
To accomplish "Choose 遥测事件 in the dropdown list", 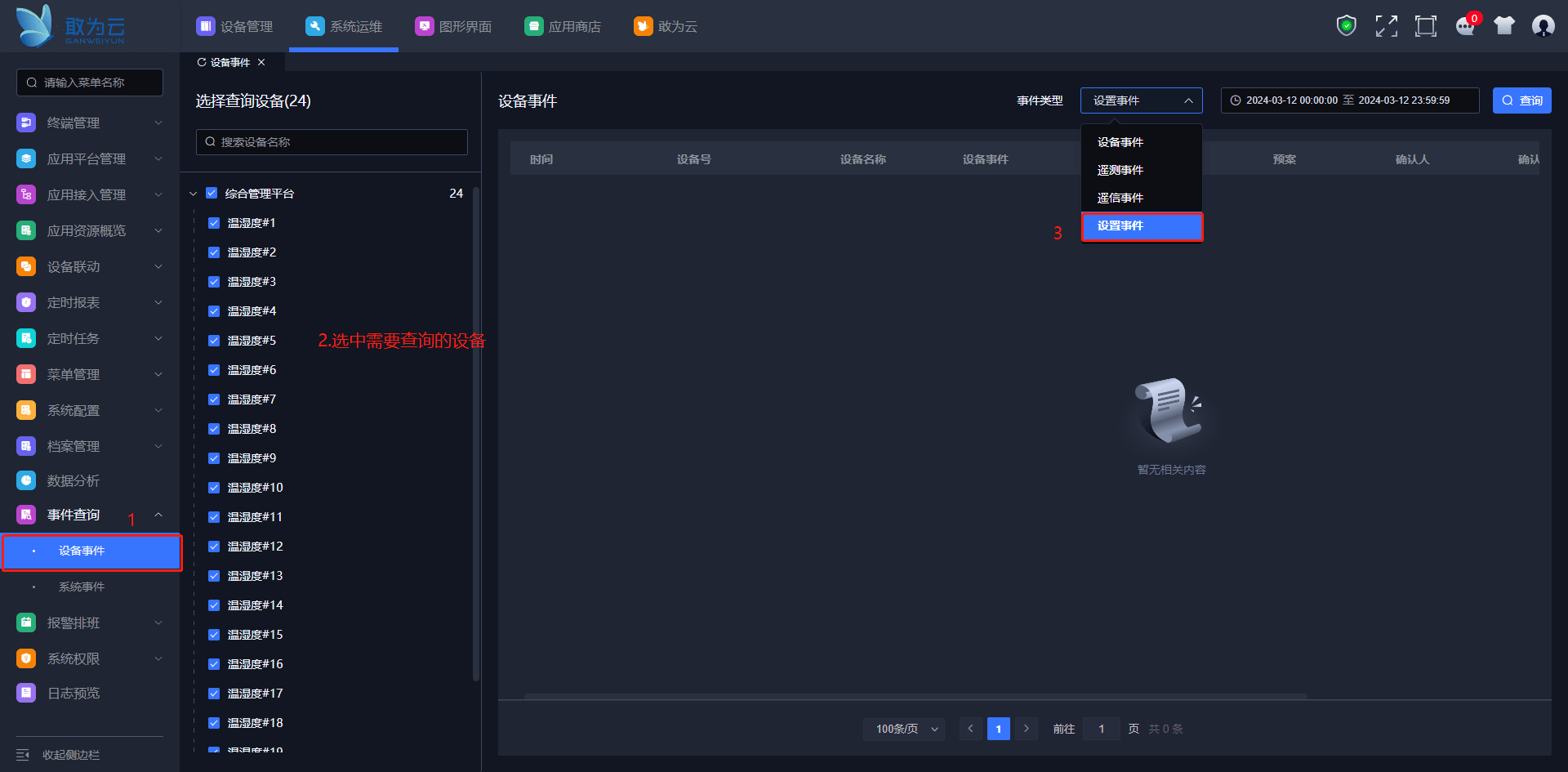I will tap(1142, 170).
